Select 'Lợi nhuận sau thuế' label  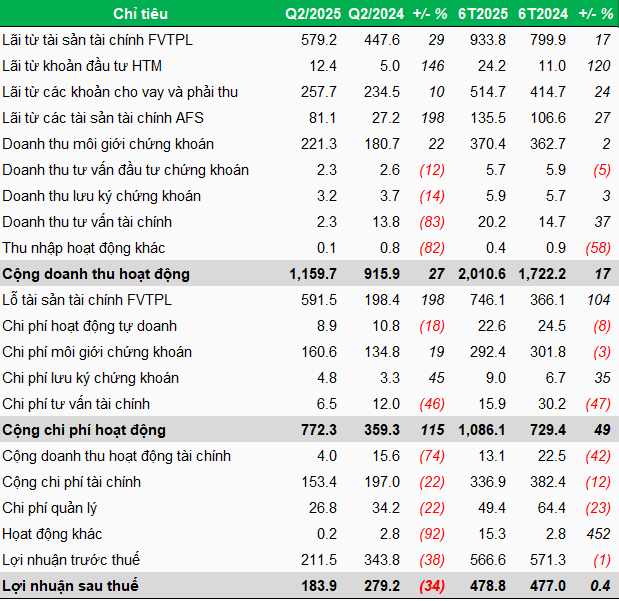click(70, 586)
